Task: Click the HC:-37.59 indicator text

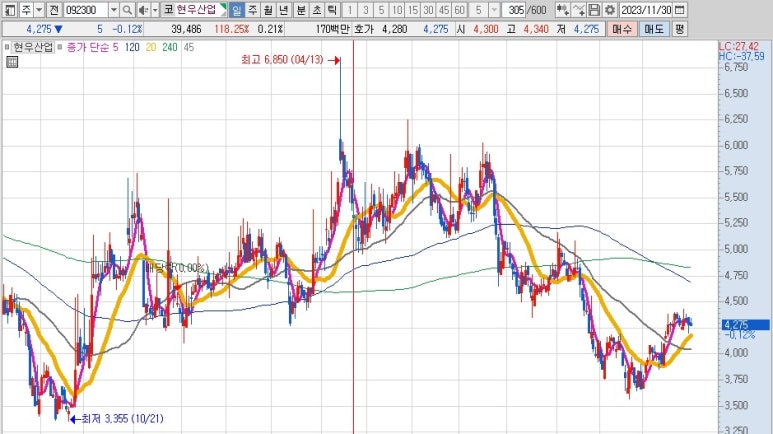Action: [x=741, y=56]
